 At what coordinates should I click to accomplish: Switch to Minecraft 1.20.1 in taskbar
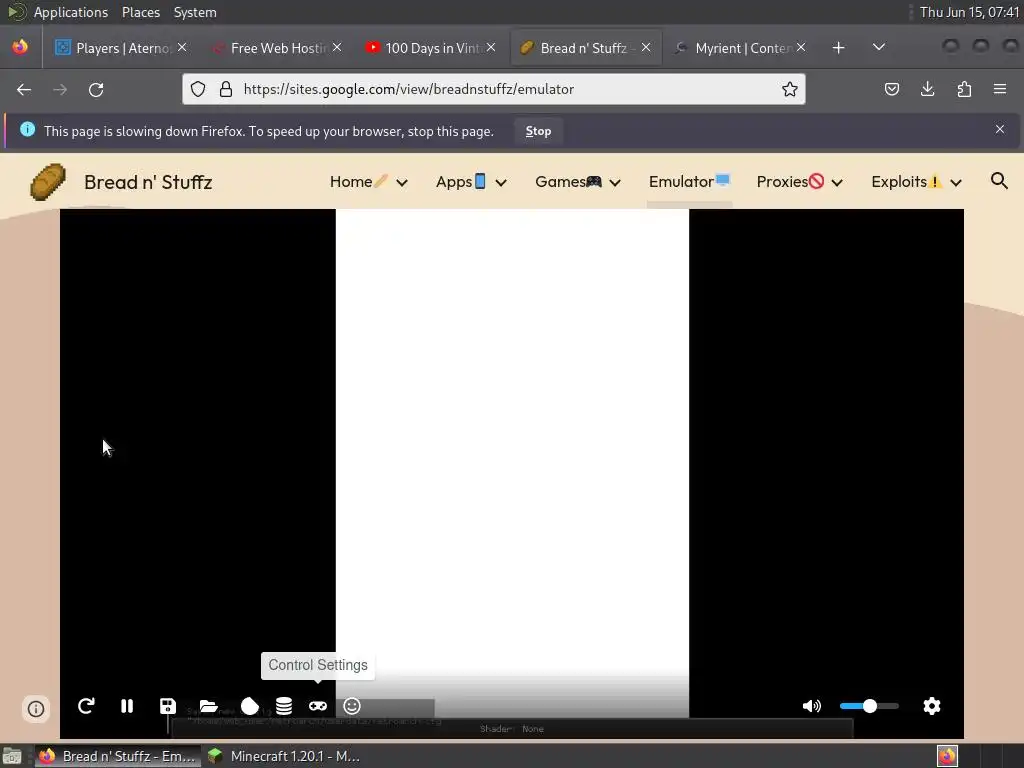click(x=285, y=756)
